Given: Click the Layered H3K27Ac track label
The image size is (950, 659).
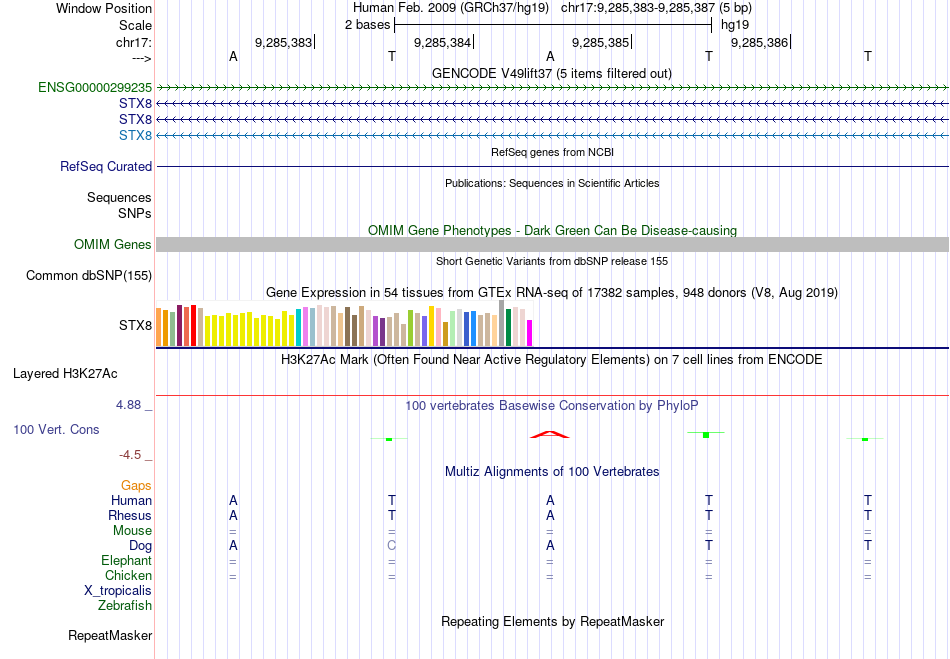Looking at the screenshot, I should tap(65, 374).
